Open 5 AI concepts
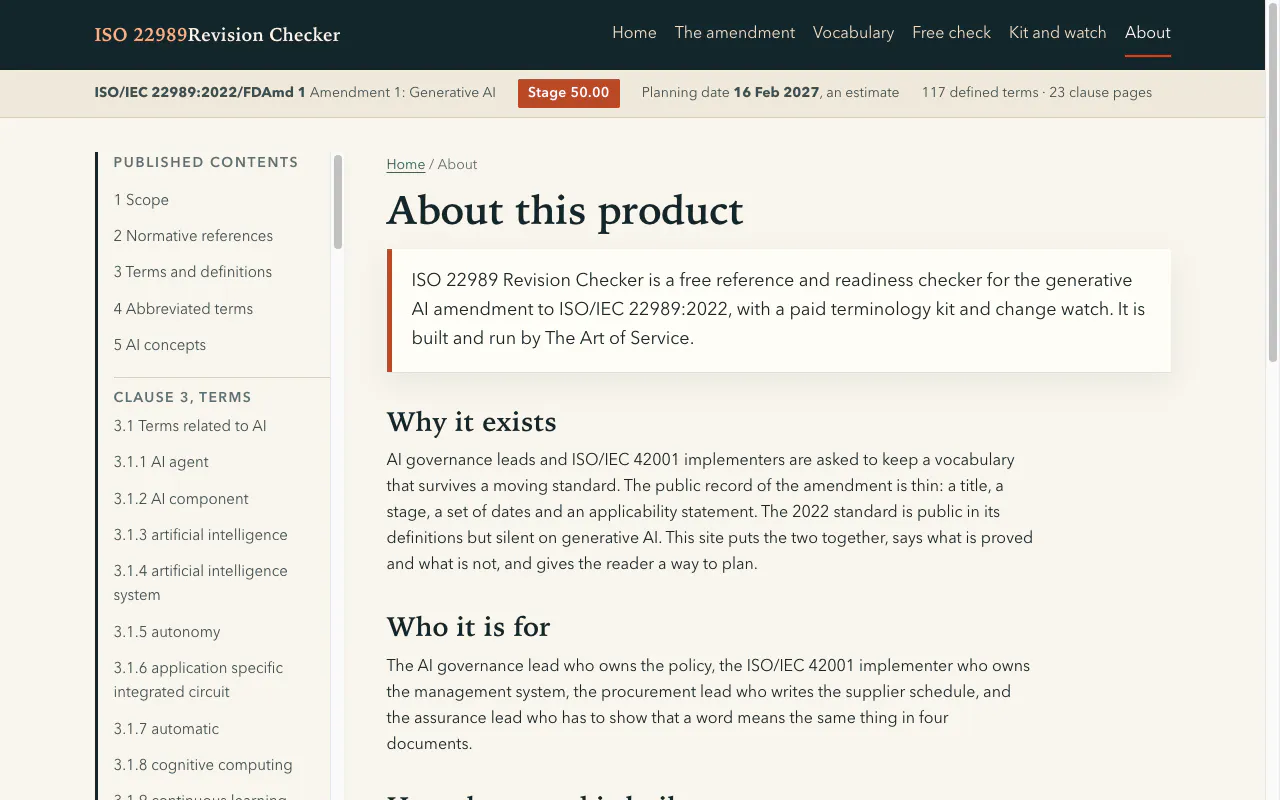The height and width of the screenshot is (800, 1280). click(160, 345)
